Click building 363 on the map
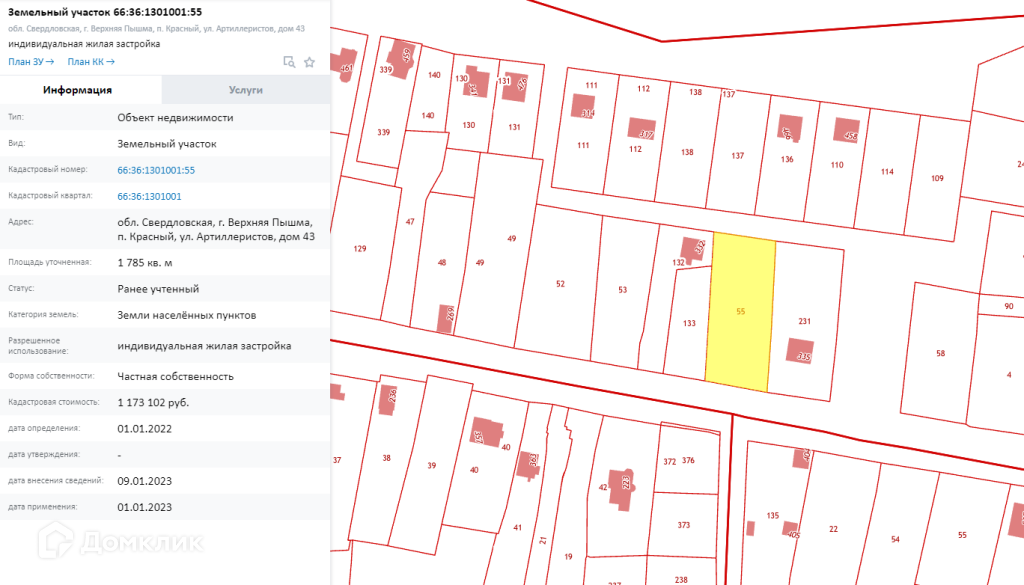The width and height of the screenshot is (1024, 585). point(529,466)
